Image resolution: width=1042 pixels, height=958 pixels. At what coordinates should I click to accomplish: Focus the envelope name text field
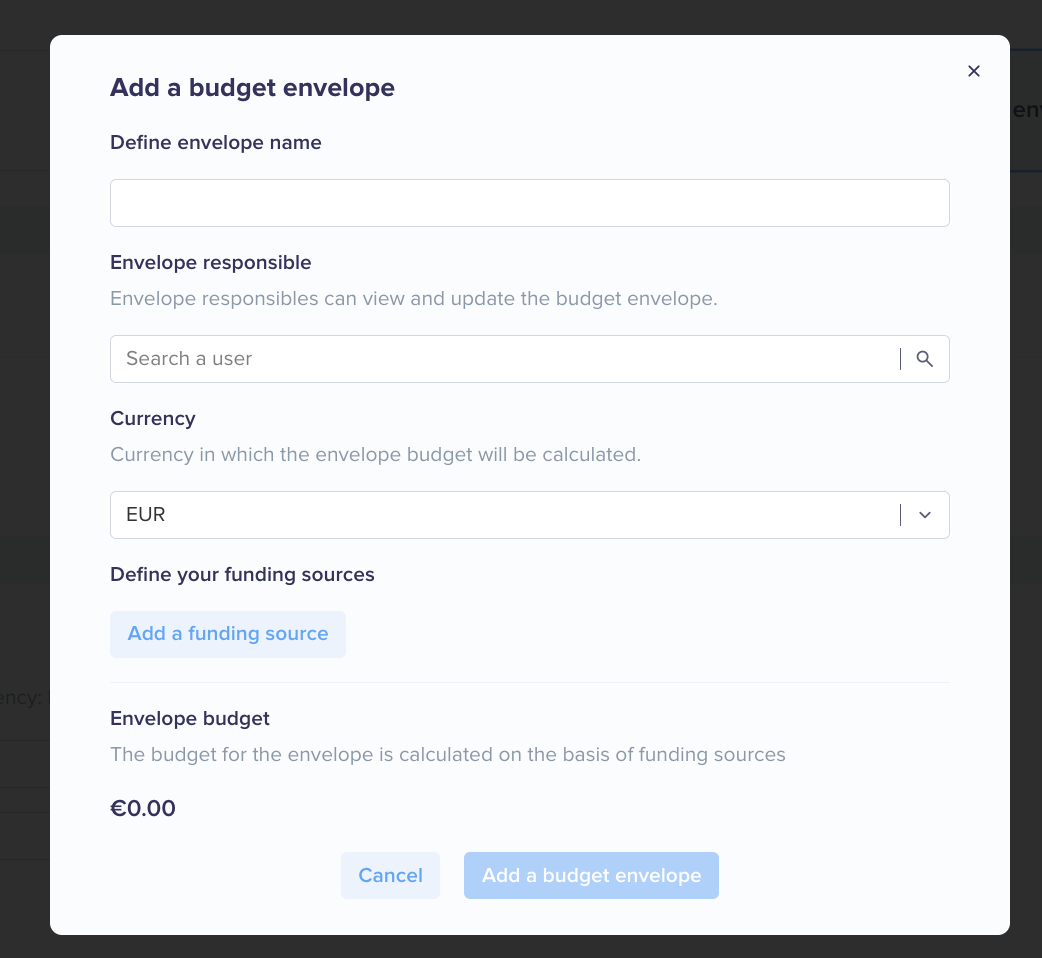click(530, 203)
